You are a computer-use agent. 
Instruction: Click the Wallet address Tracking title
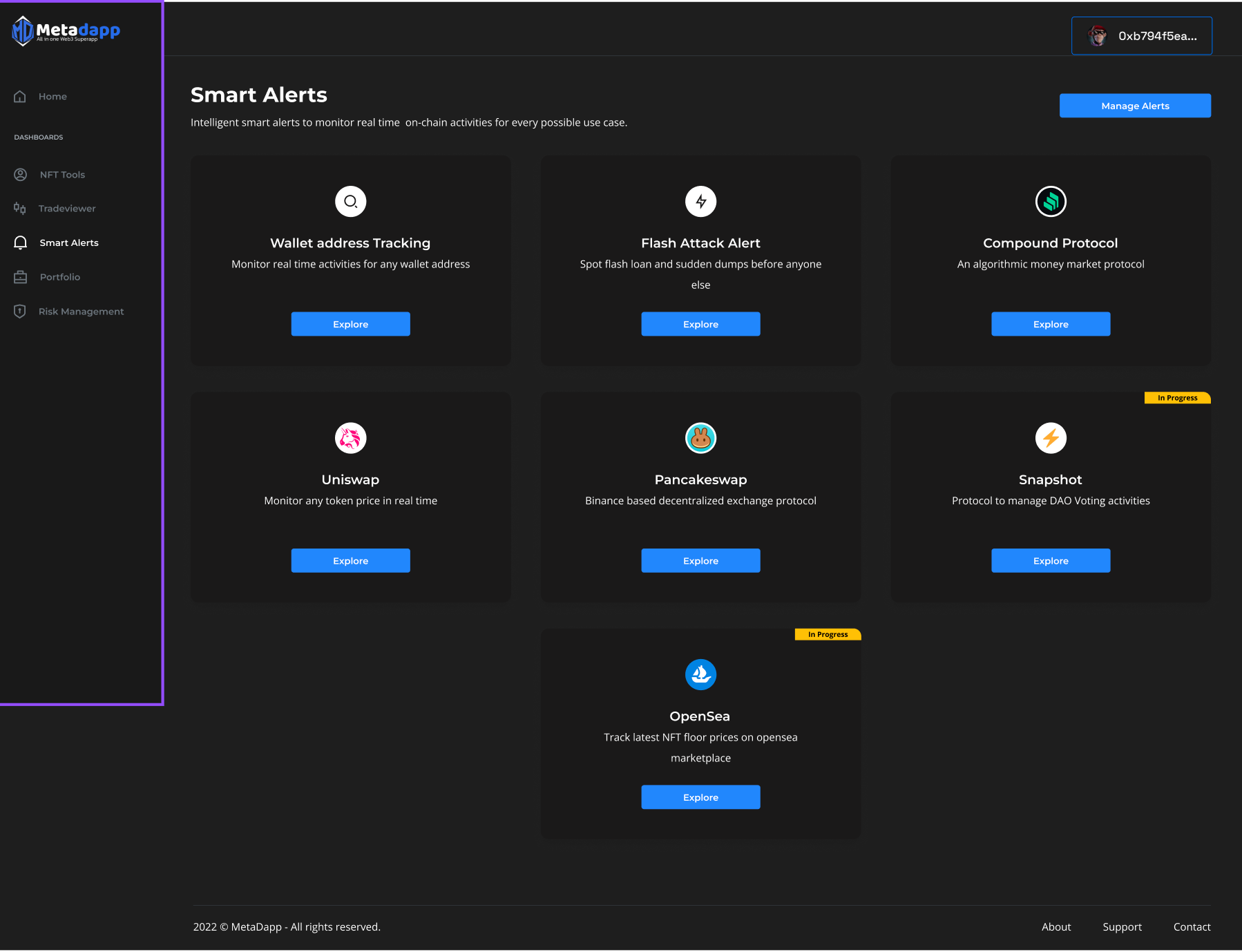click(x=351, y=244)
